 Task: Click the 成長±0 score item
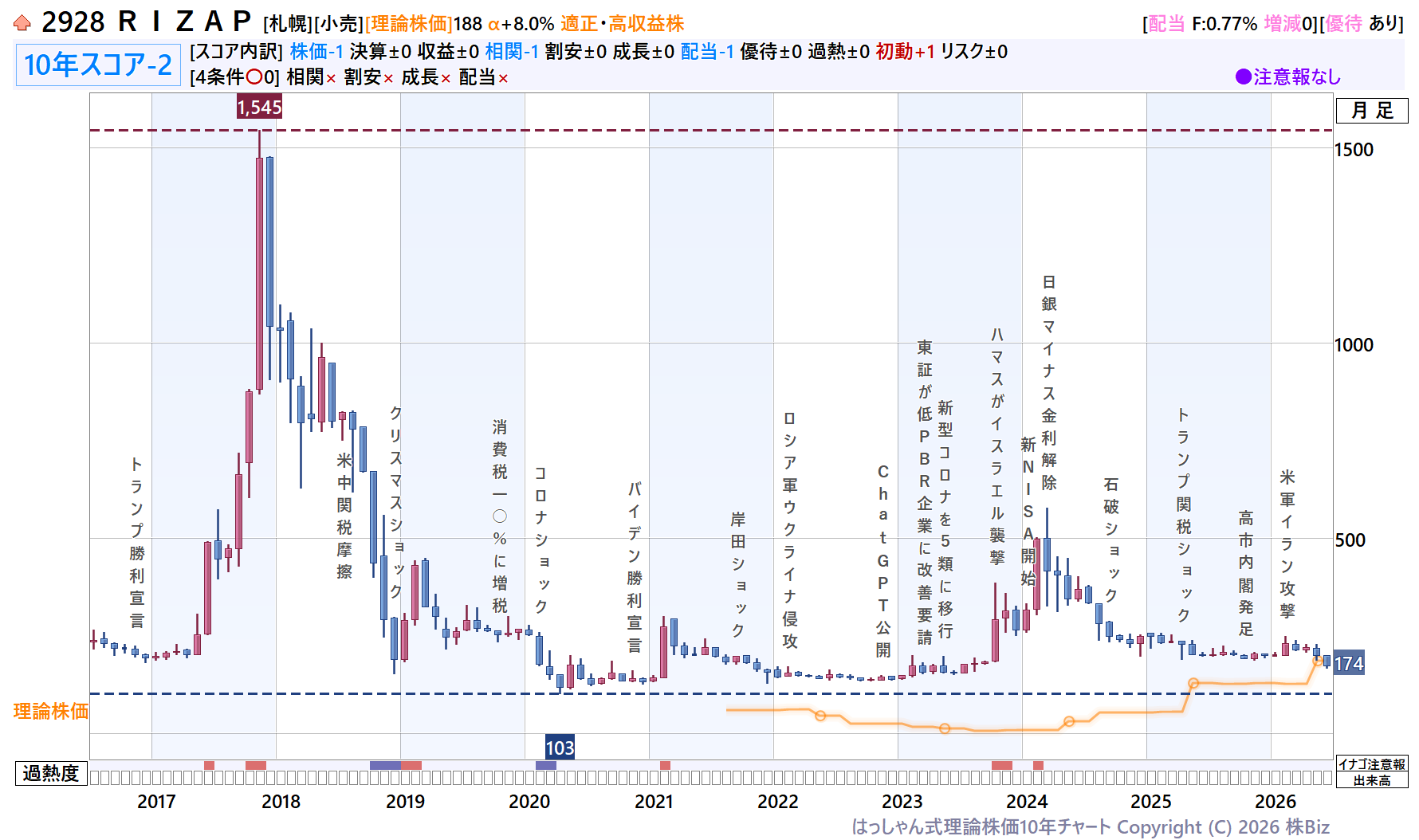(643, 52)
